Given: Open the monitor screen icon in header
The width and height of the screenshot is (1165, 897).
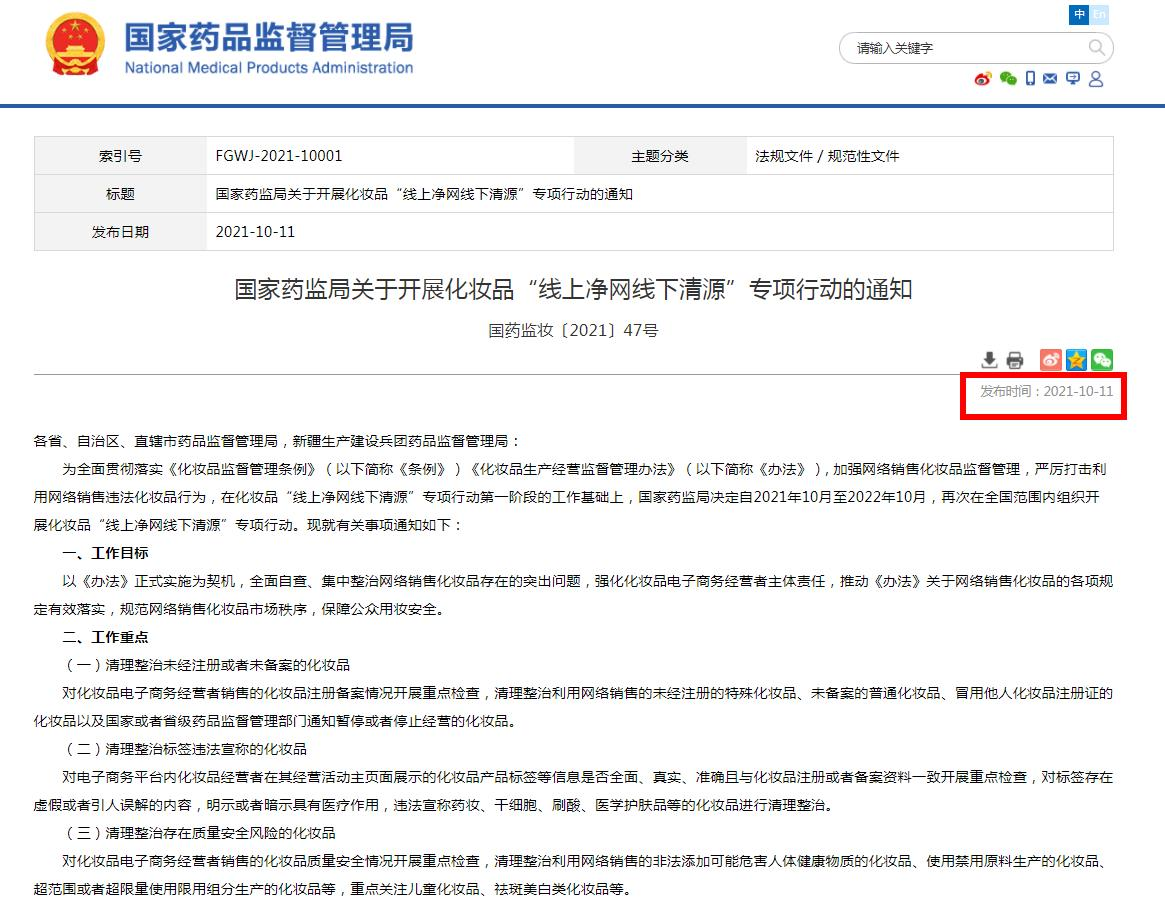Looking at the screenshot, I should tap(1073, 79).
